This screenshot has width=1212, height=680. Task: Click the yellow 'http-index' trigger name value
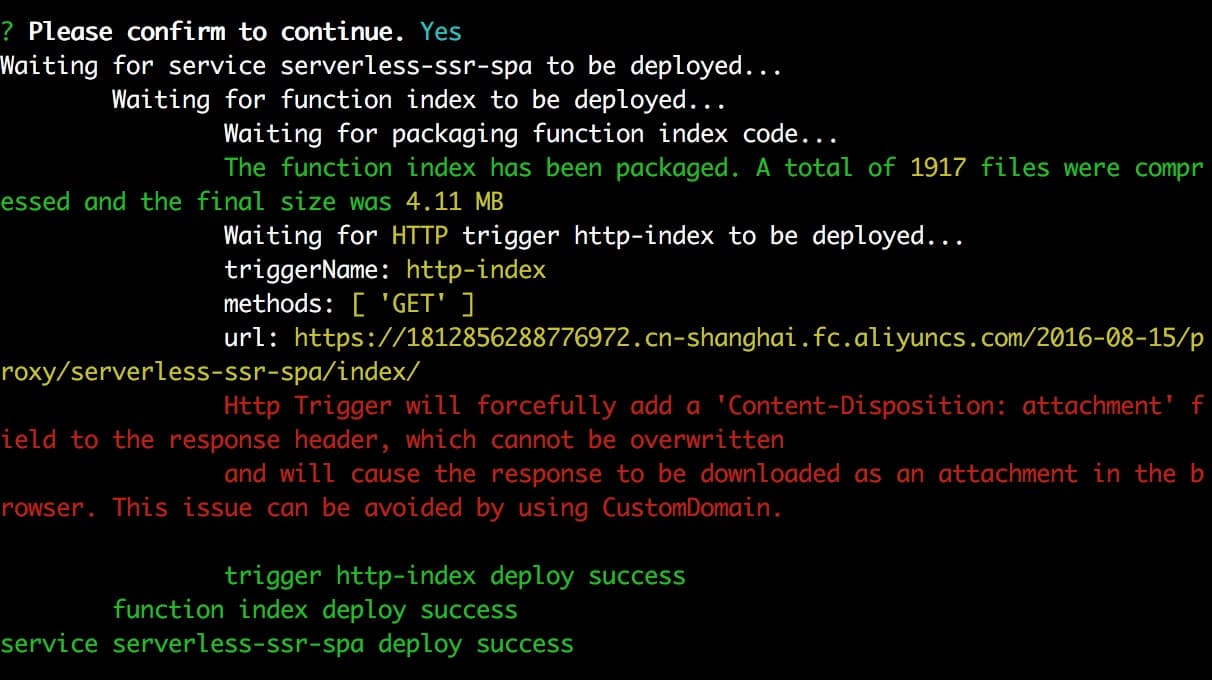point(476,269)
